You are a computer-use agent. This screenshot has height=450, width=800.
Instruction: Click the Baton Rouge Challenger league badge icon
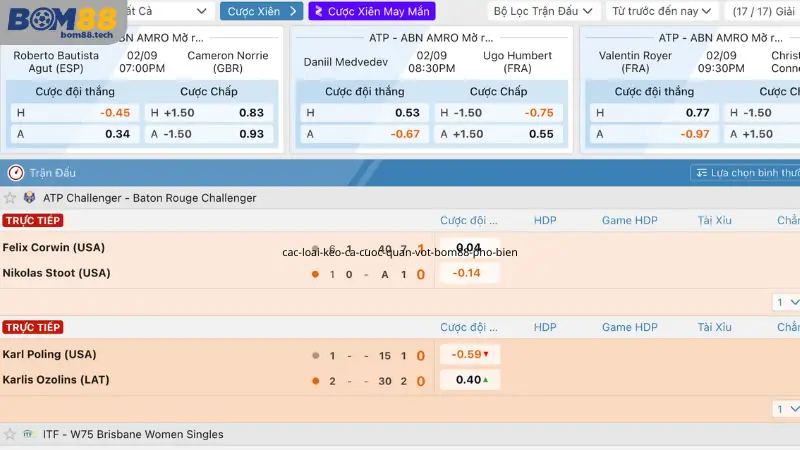30,197
